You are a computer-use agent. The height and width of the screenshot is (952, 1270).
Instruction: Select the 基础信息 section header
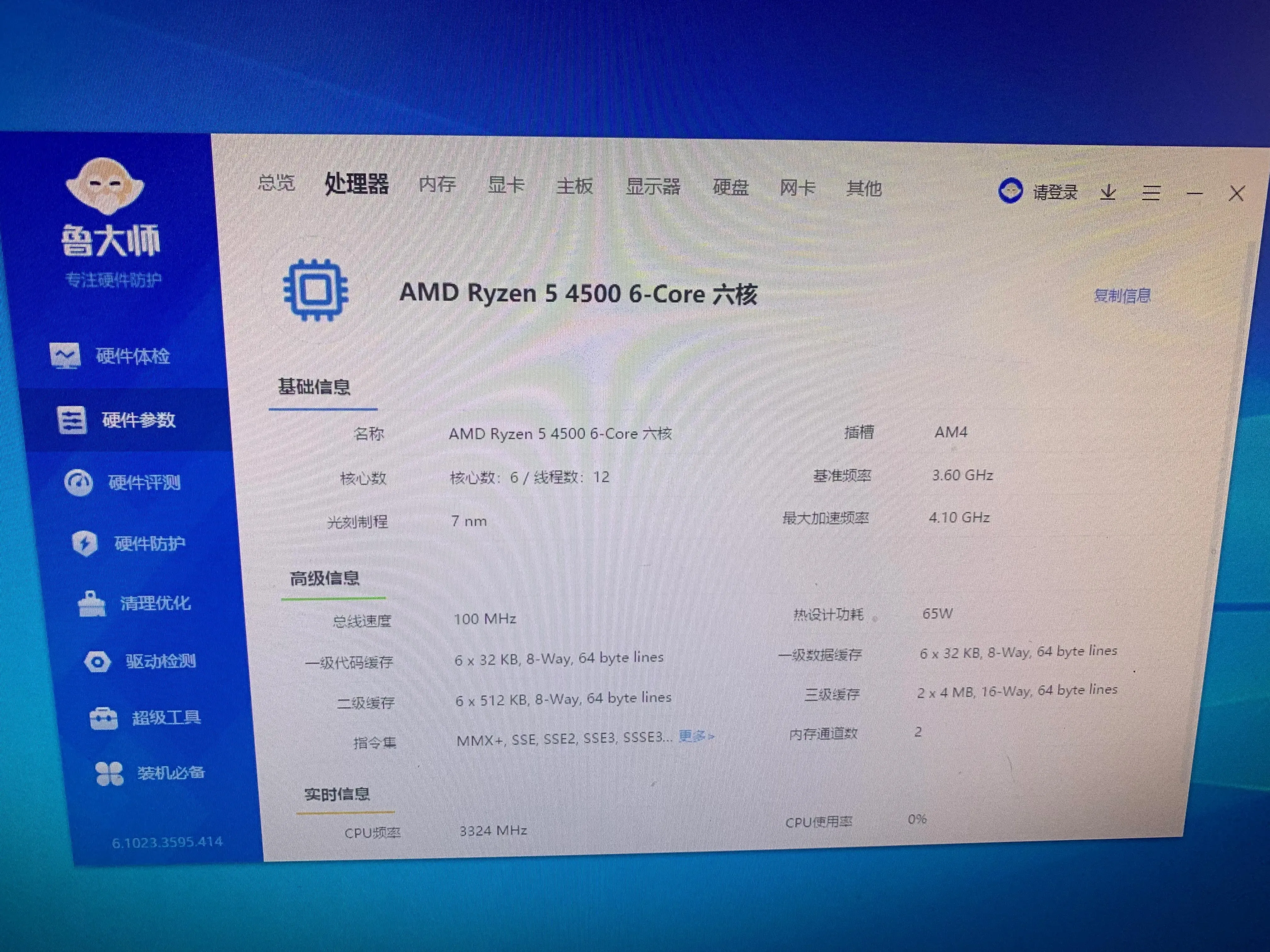314,387
